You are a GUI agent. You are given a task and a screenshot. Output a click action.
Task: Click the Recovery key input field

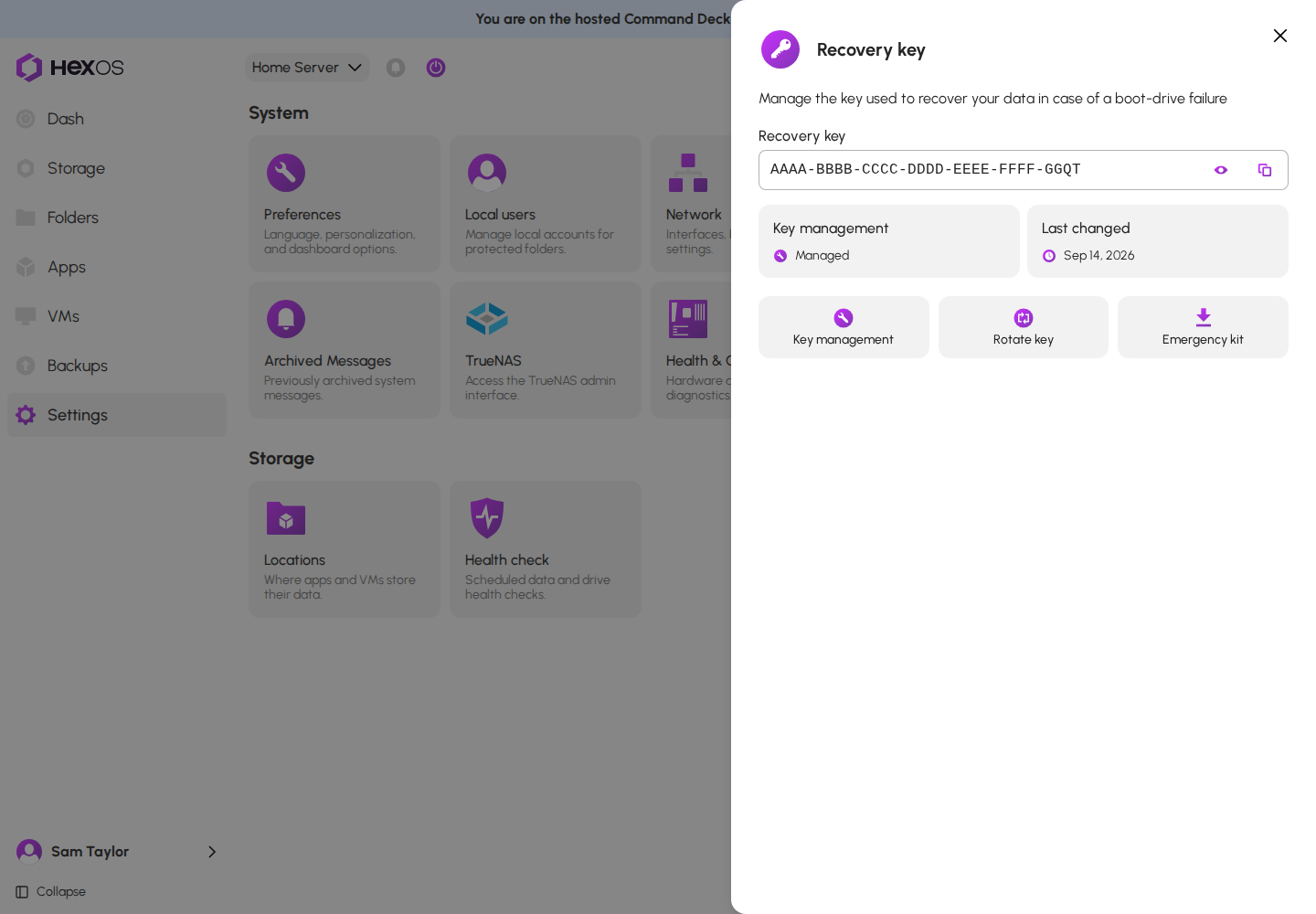coord(1024,170)
